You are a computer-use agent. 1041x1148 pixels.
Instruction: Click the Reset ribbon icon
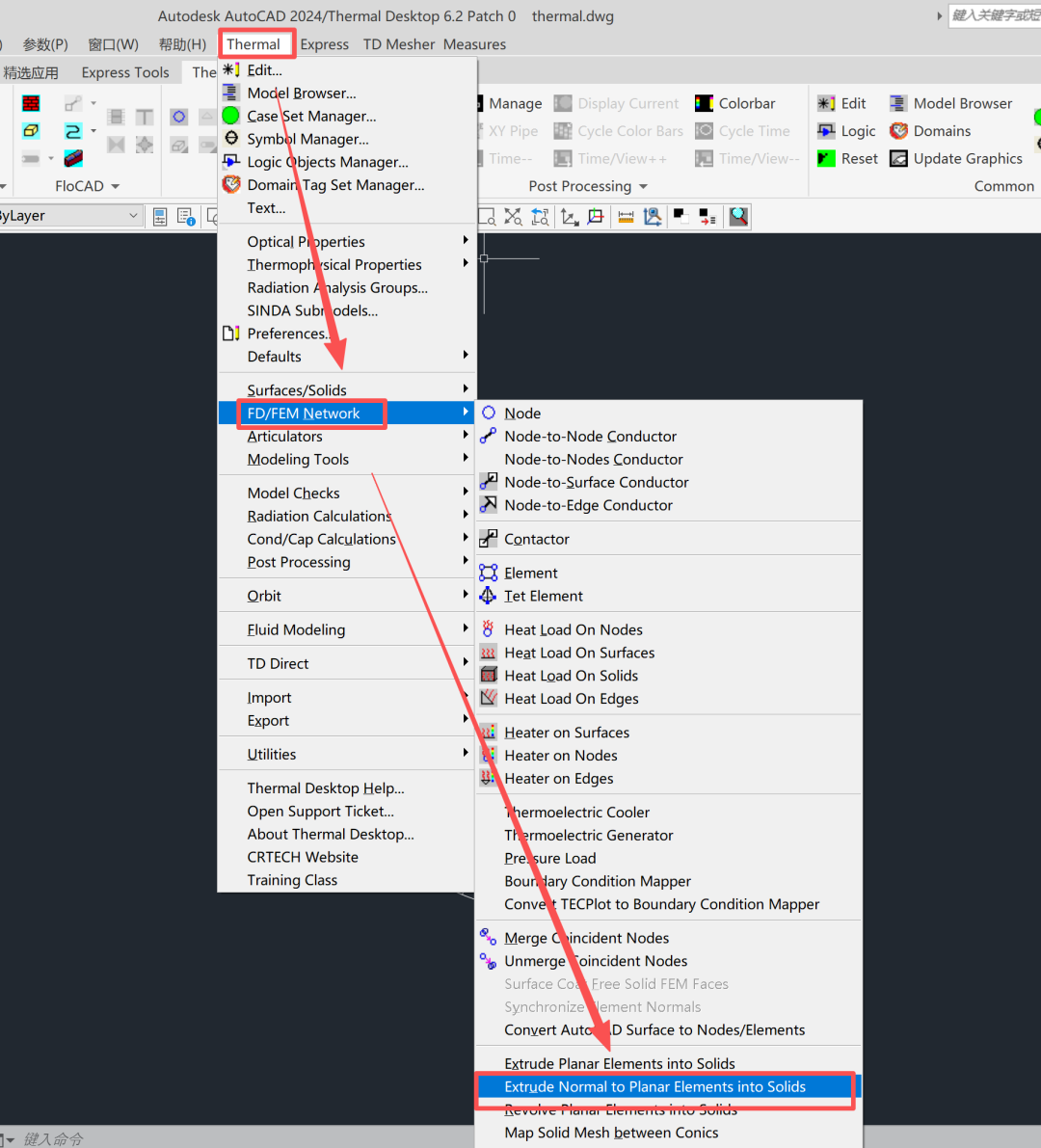point(826,158)
